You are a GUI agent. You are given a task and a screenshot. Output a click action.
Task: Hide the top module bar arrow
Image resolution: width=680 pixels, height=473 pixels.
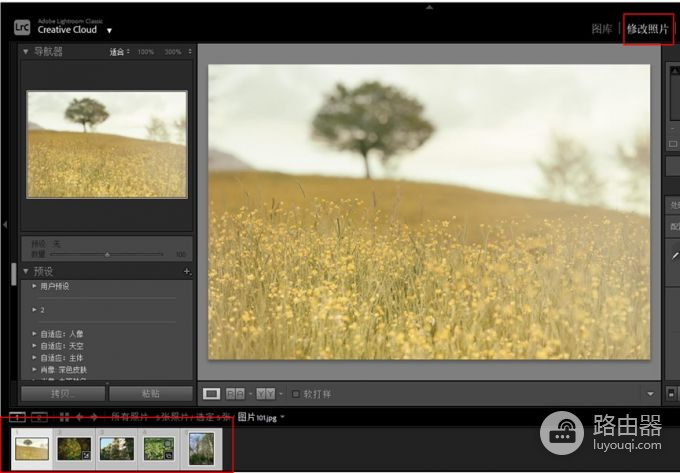coord(429,7)
